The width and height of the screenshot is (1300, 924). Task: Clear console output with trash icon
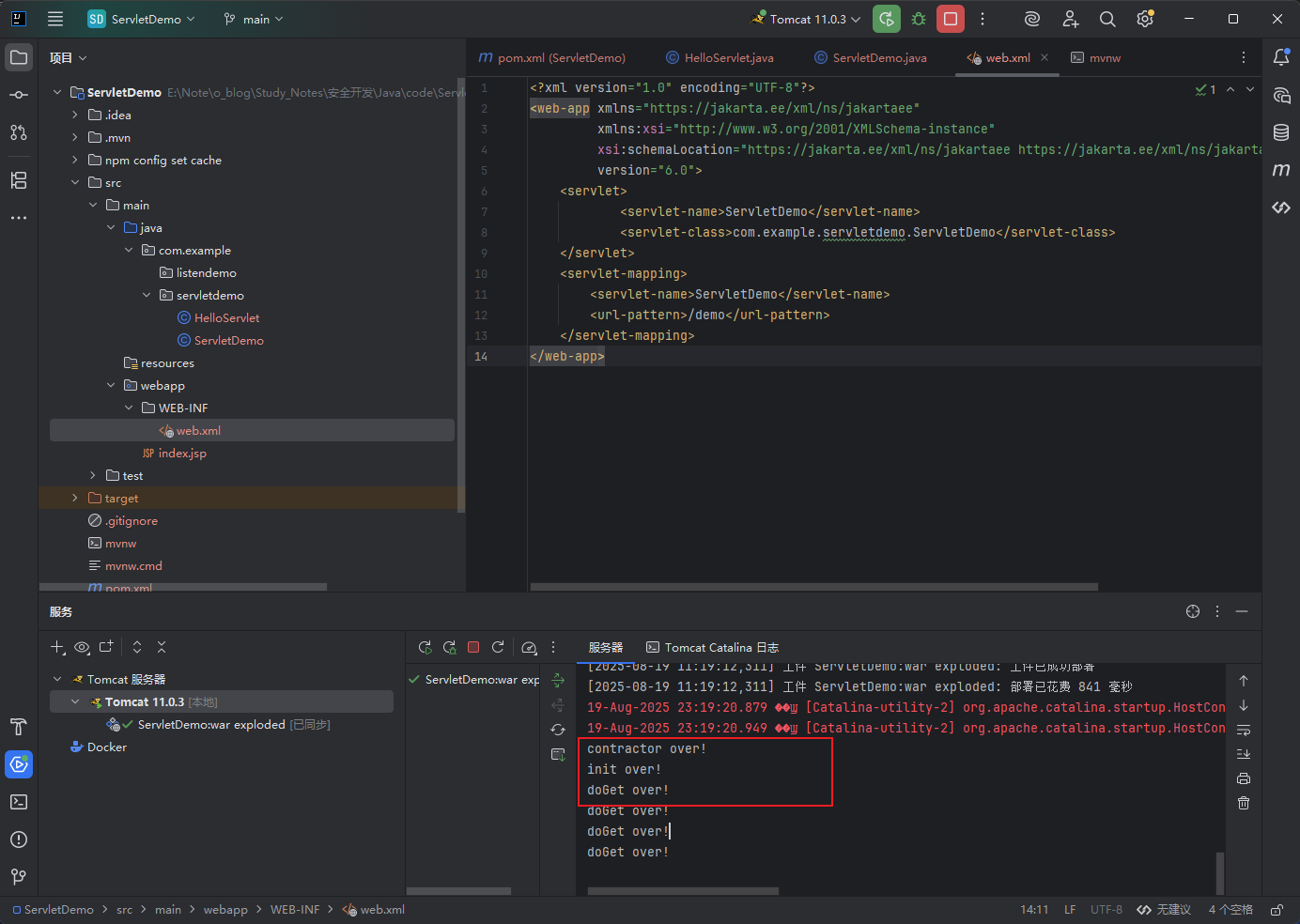click(1244, 803)
